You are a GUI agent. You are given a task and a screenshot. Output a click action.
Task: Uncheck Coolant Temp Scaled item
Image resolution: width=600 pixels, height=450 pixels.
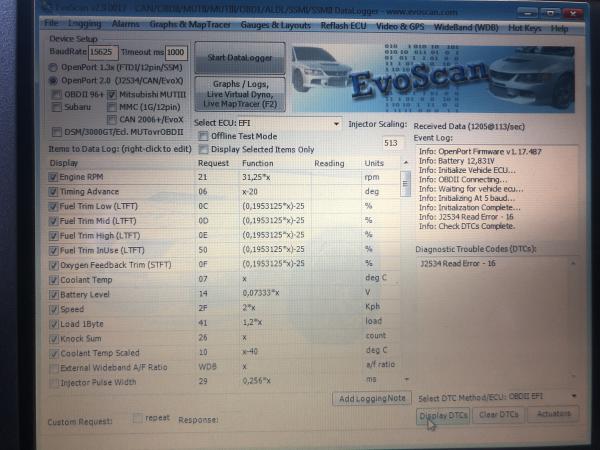point(54,354)
